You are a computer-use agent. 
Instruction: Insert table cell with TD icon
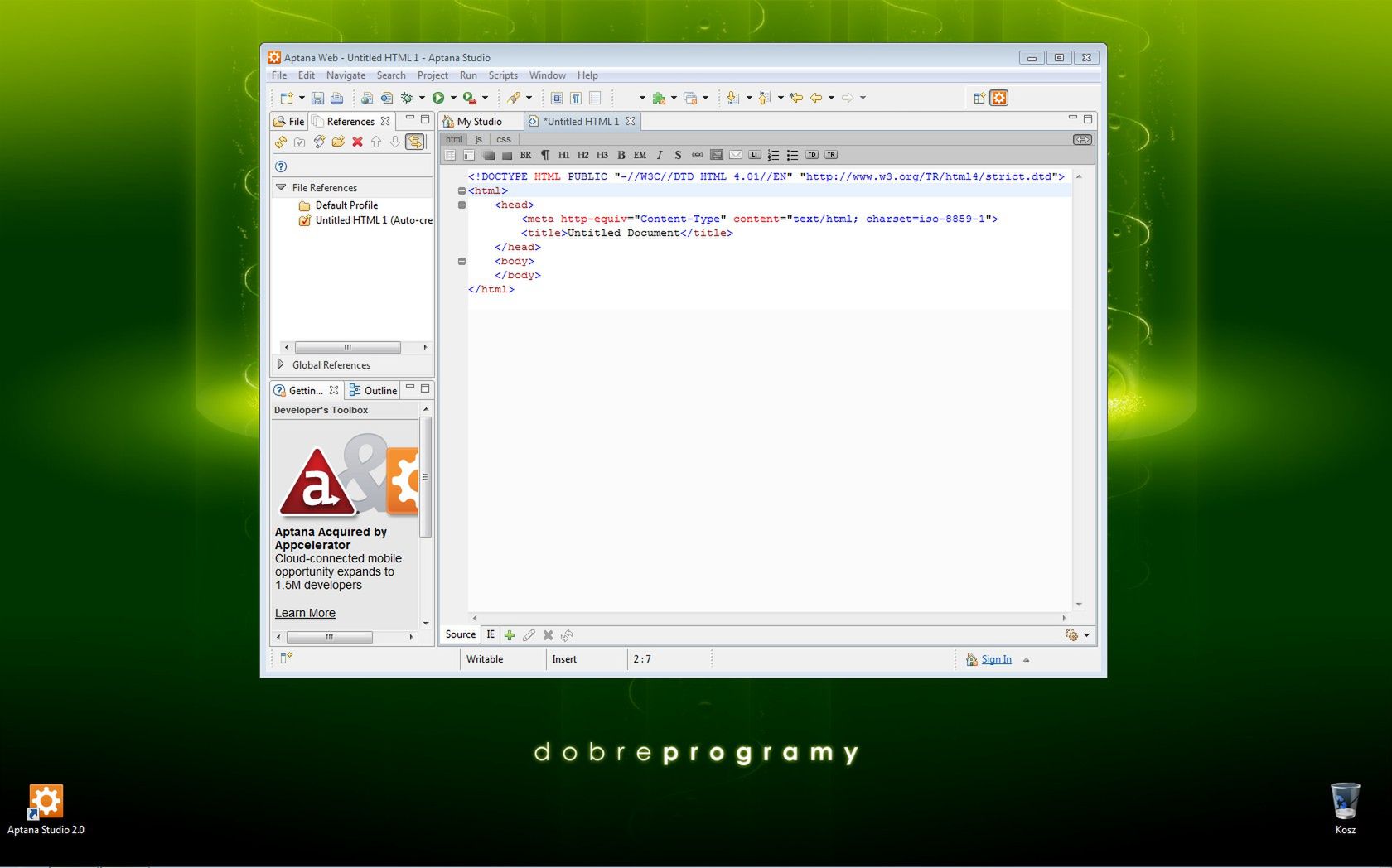tap(812, 155)
